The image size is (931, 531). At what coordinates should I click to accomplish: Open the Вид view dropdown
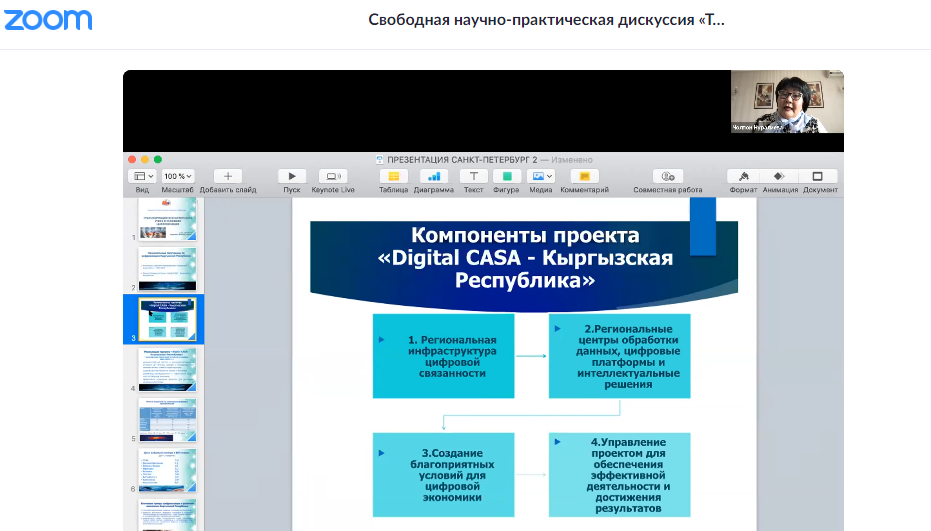coord(142,176)
